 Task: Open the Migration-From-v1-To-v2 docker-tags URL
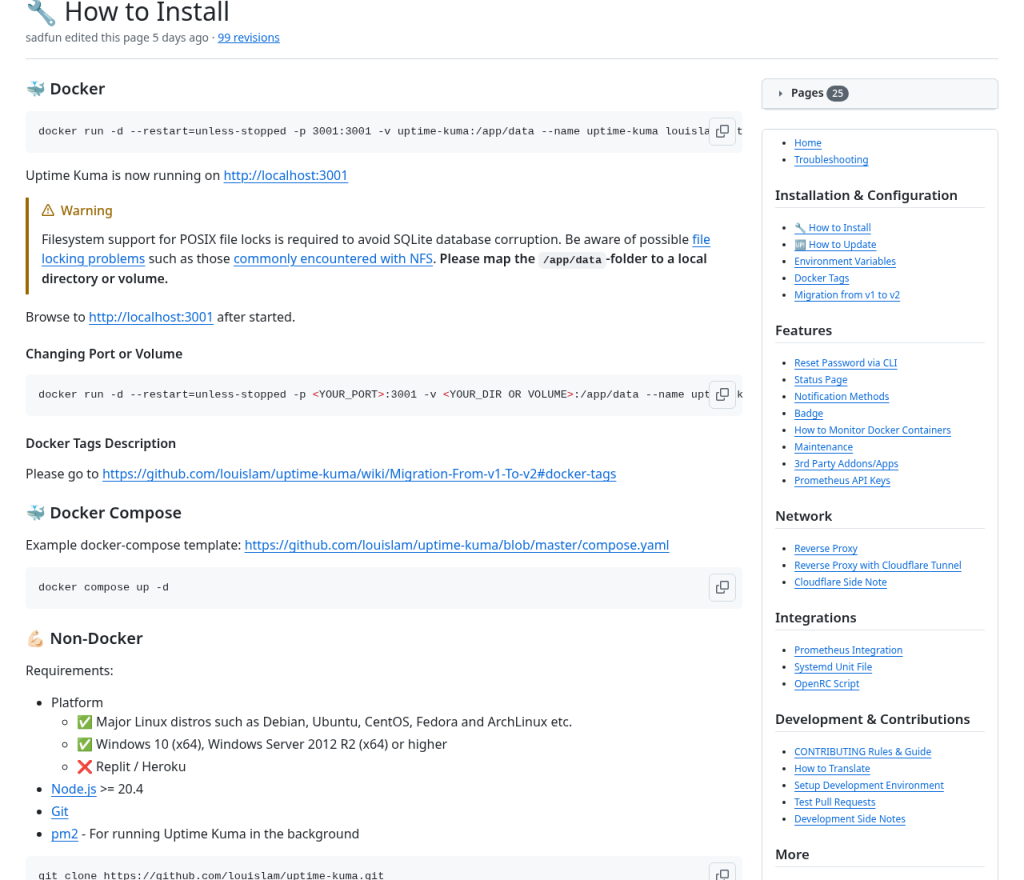click(x=359, y=474)
